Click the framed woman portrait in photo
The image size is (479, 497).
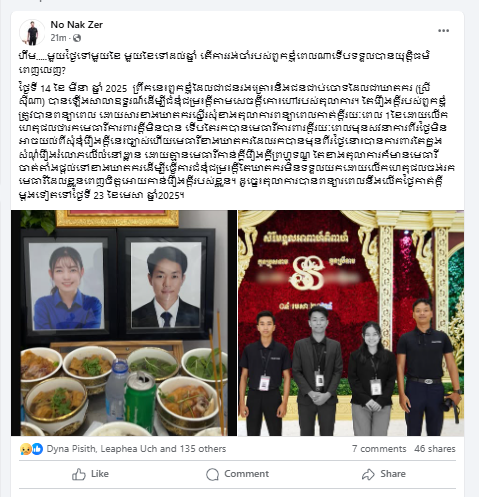[67, 286]
